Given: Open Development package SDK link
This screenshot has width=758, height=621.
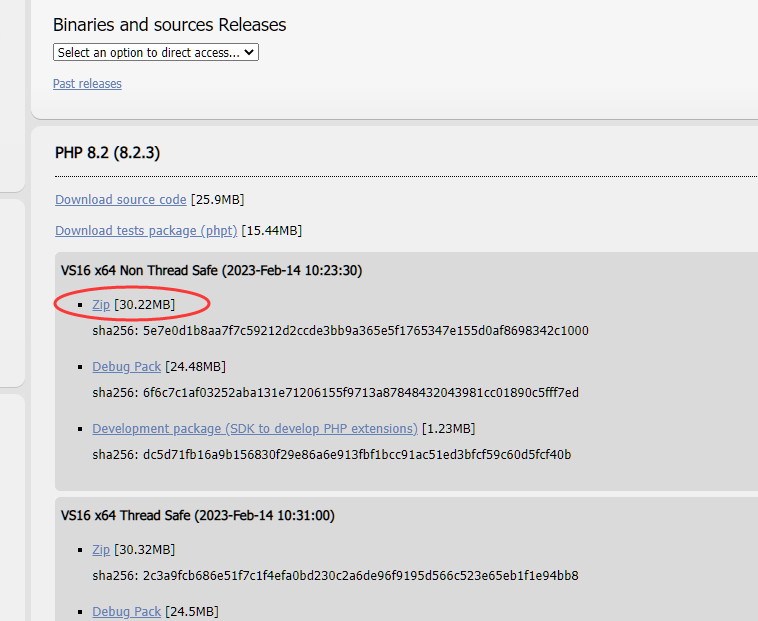Looking at the screenshot, I should (255, 429).
